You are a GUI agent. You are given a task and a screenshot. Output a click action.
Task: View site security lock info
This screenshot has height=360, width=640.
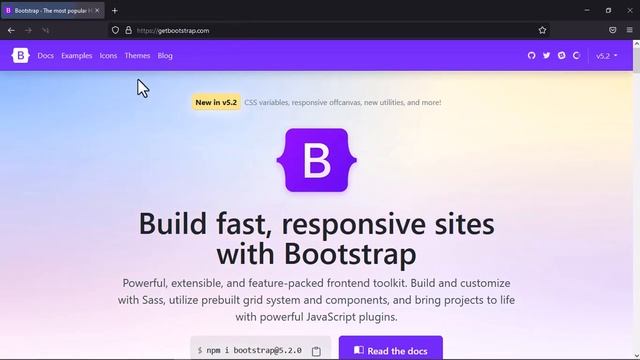128,30
